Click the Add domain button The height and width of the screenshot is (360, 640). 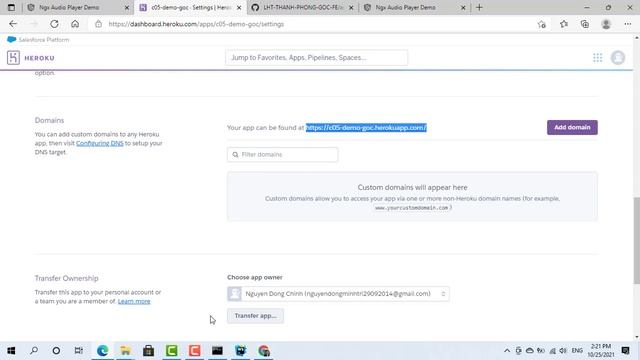pyautogui.click(x=572, y=127)
